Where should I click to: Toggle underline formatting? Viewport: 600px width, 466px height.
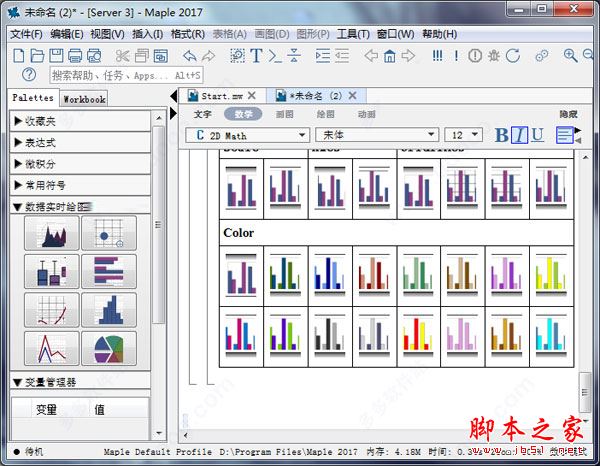[x=538, y=135]
